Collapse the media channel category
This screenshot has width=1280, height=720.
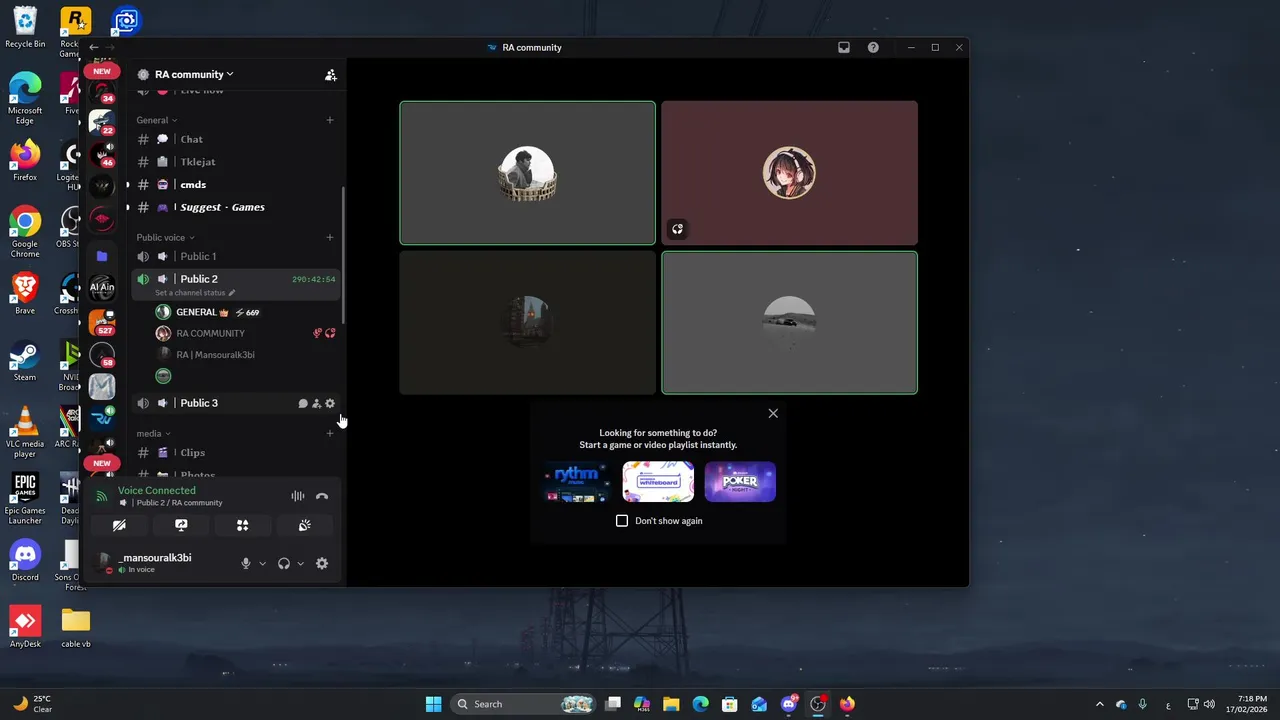tap(153, 434)
